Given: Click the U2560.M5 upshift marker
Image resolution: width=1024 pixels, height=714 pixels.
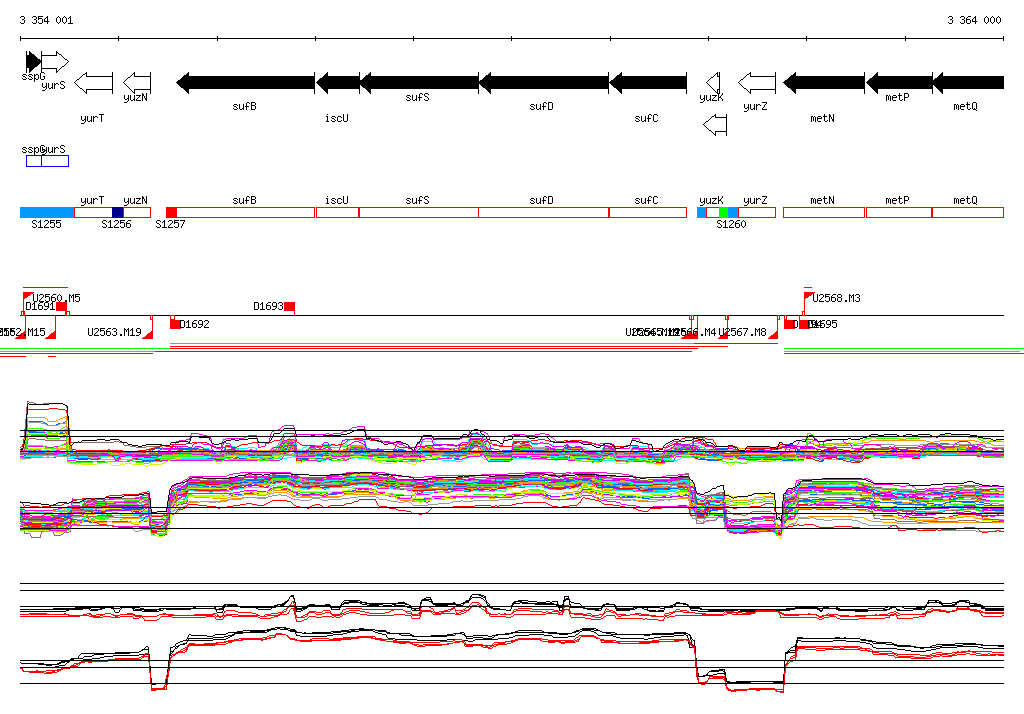Looking at the screenshot, I should [x=27, y=297].
